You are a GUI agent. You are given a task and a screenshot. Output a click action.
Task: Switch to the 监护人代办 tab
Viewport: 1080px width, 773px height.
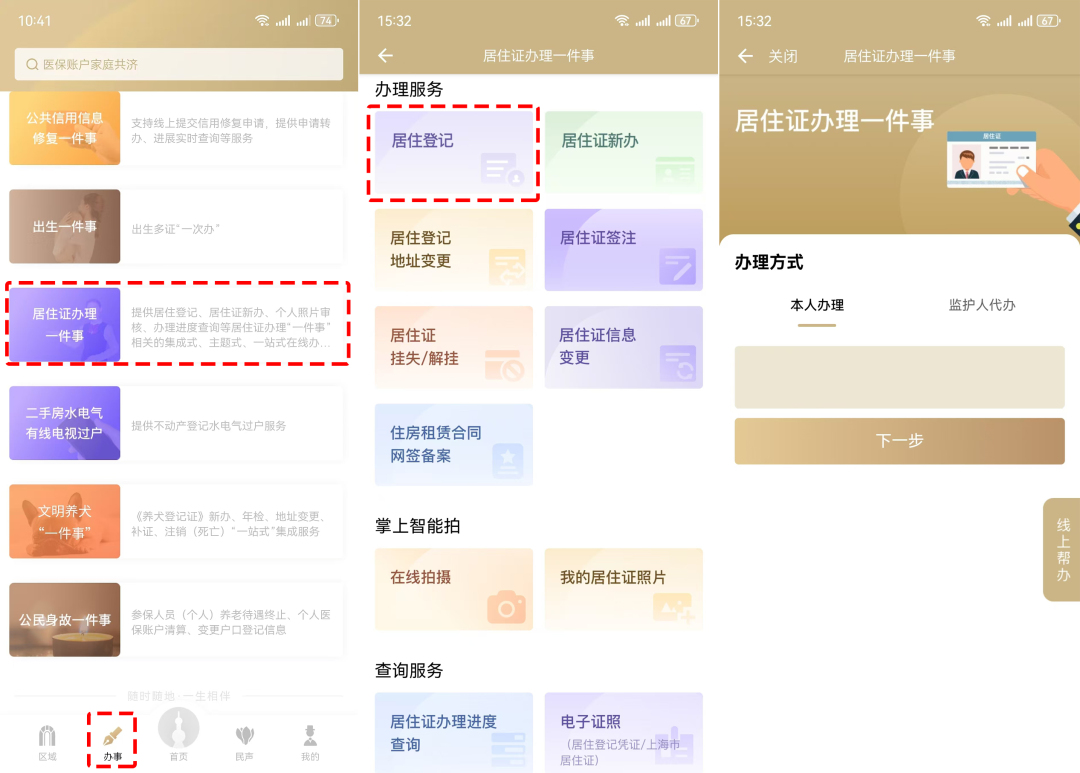coord(982,305)
